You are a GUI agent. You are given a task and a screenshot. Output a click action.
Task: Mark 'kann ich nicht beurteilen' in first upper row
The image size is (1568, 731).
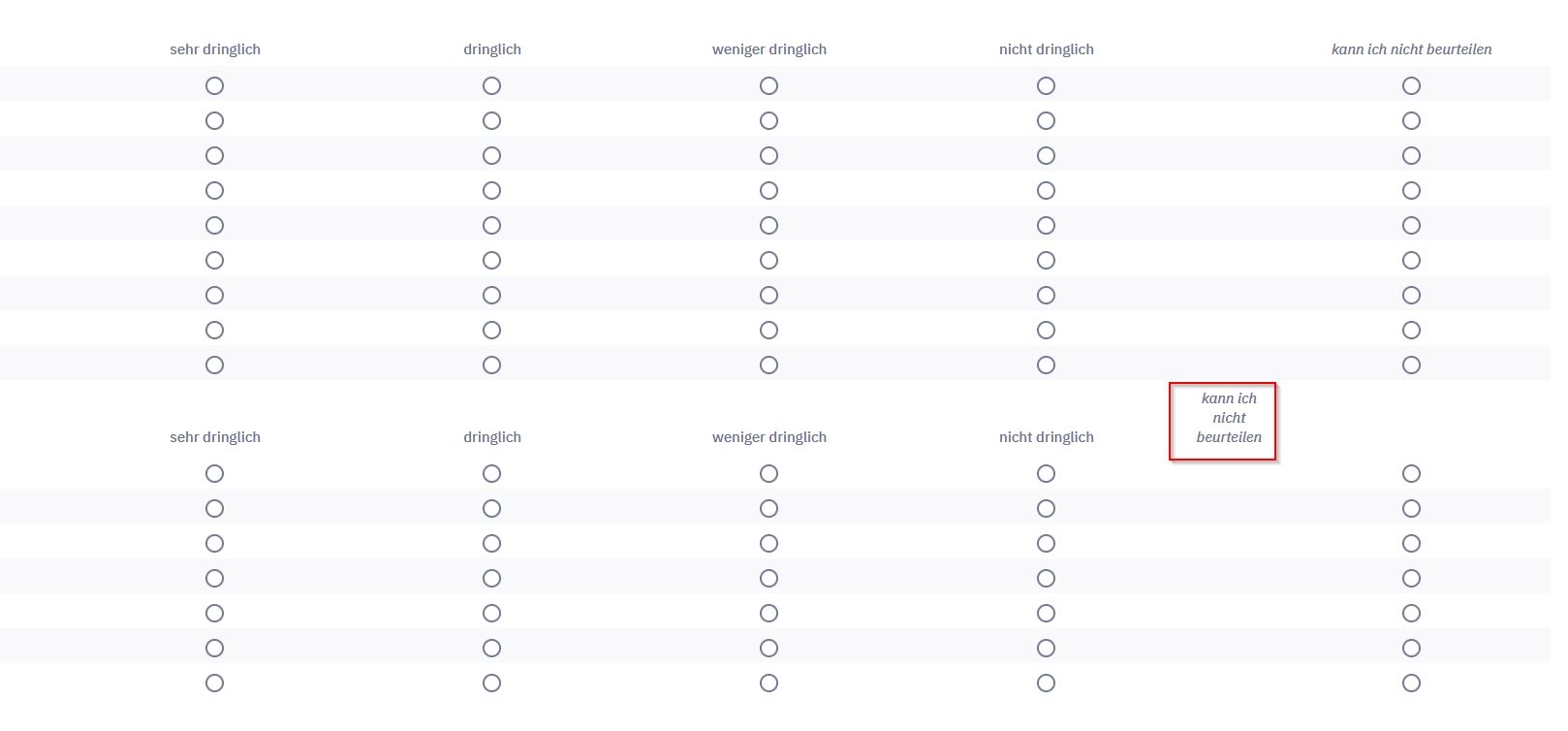pos(1411,86)
